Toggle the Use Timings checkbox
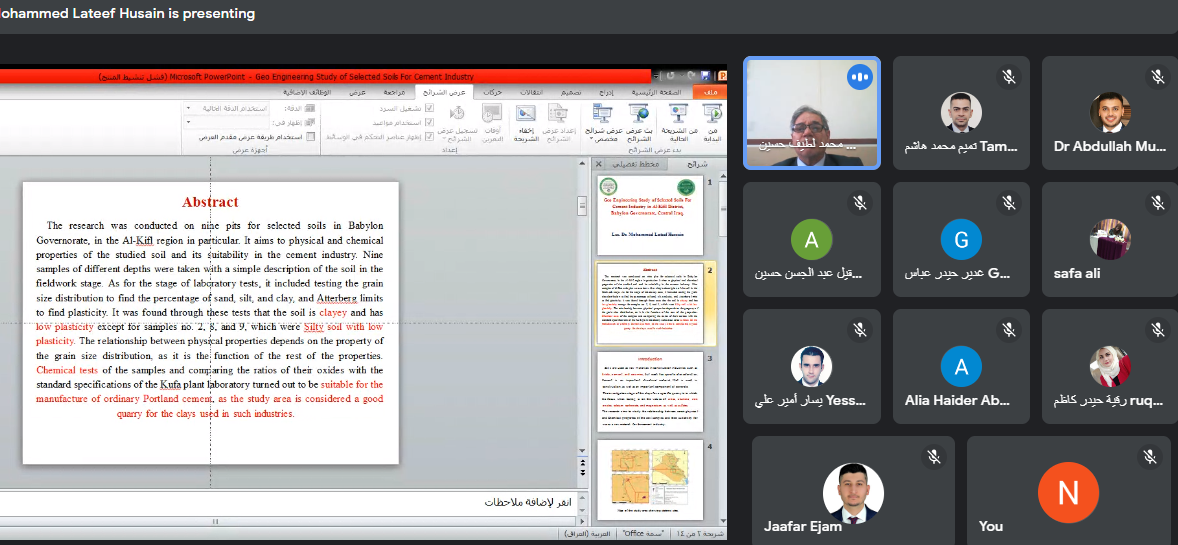This screenshot has height=545, width=1178. [x=430, y=122]
